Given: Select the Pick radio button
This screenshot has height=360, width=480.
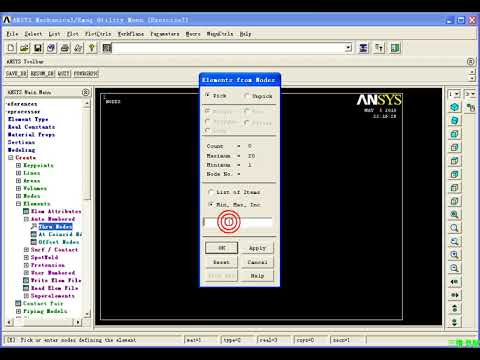Looking at the screenshot, I should tap(208, 95).
